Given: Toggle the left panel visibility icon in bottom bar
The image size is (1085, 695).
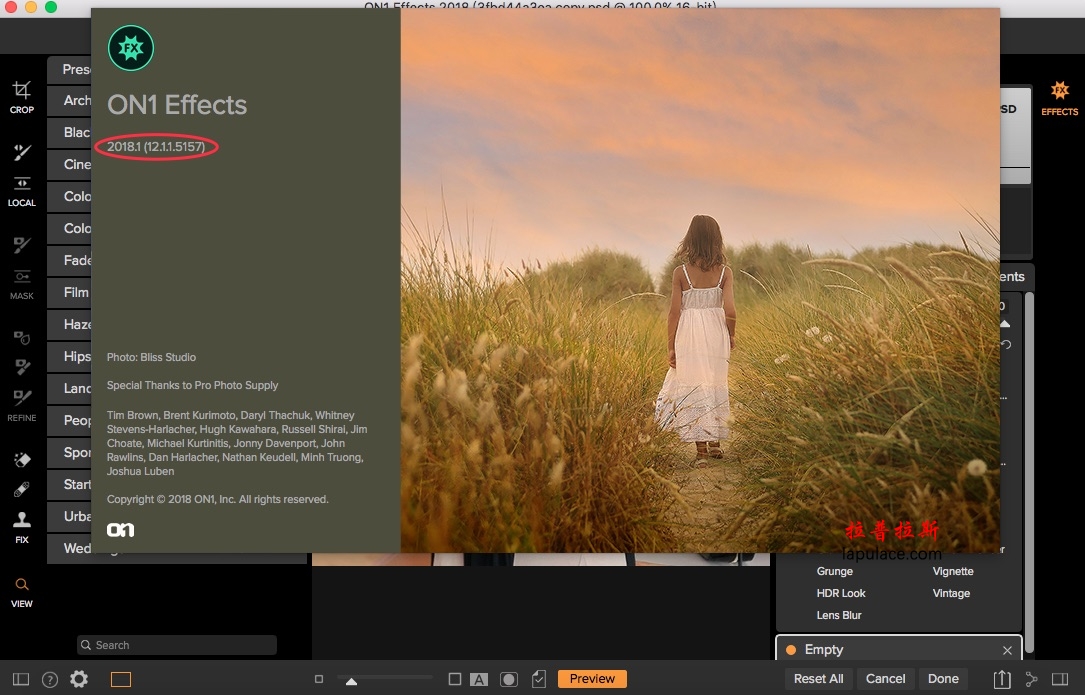Looking at the screenshot, I should click(x=21, y=679).
